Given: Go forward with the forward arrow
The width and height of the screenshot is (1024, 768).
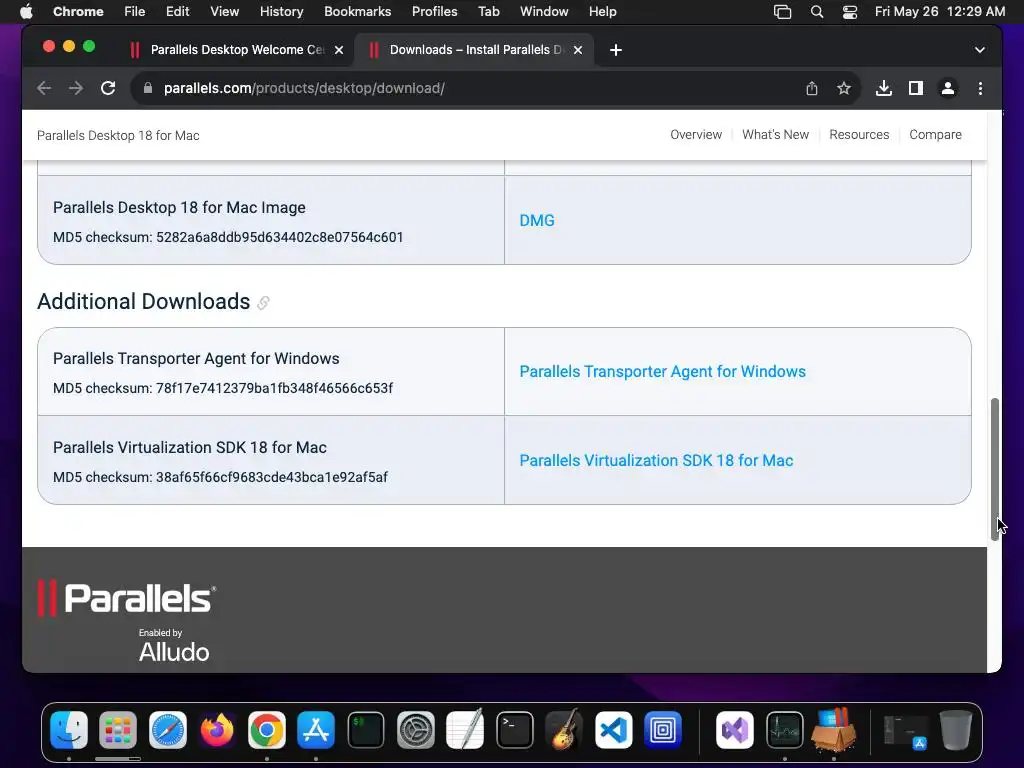Looking at the screenshot, I should (76, 88).
